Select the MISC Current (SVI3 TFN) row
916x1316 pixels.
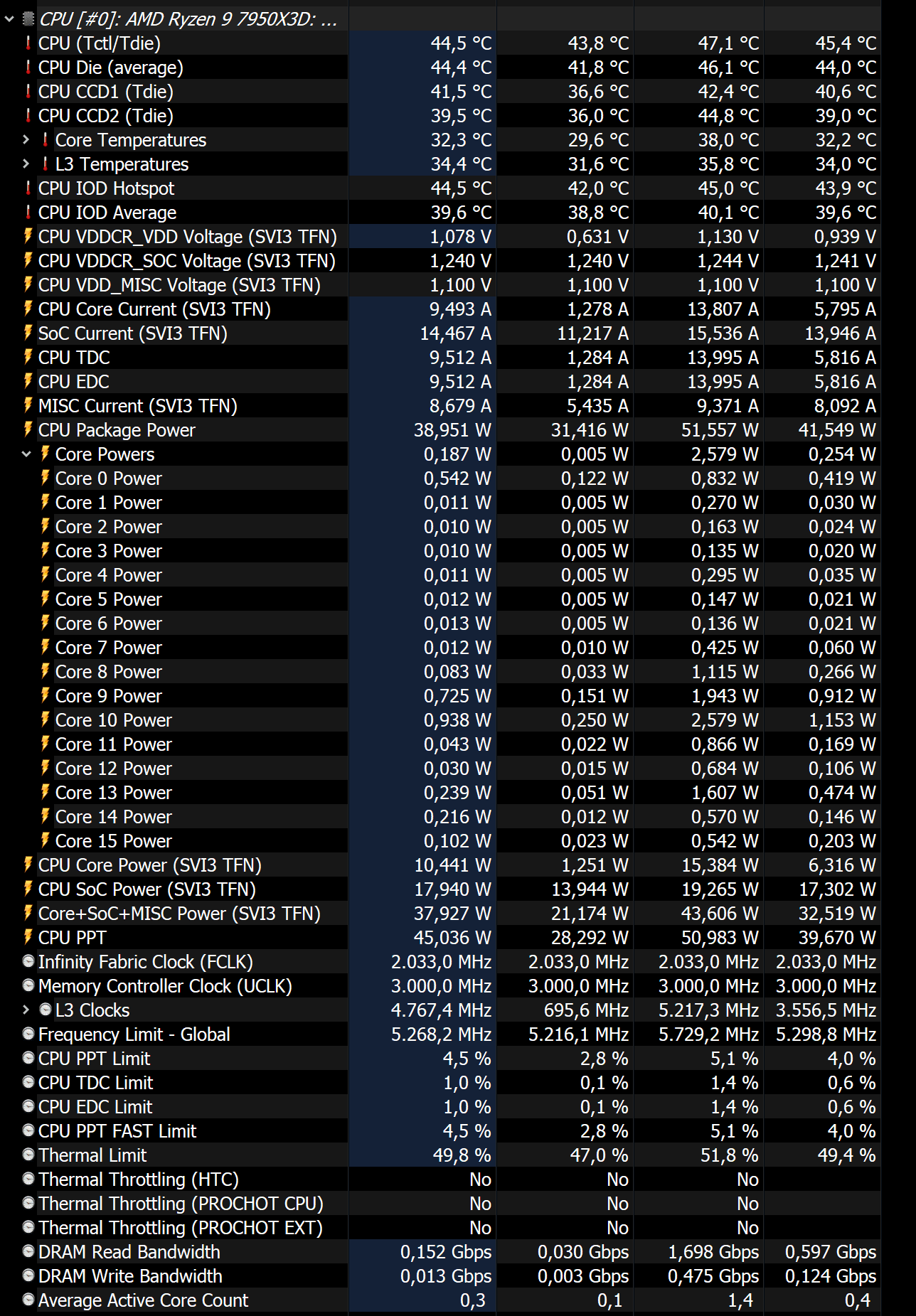[x=440, y=406]
